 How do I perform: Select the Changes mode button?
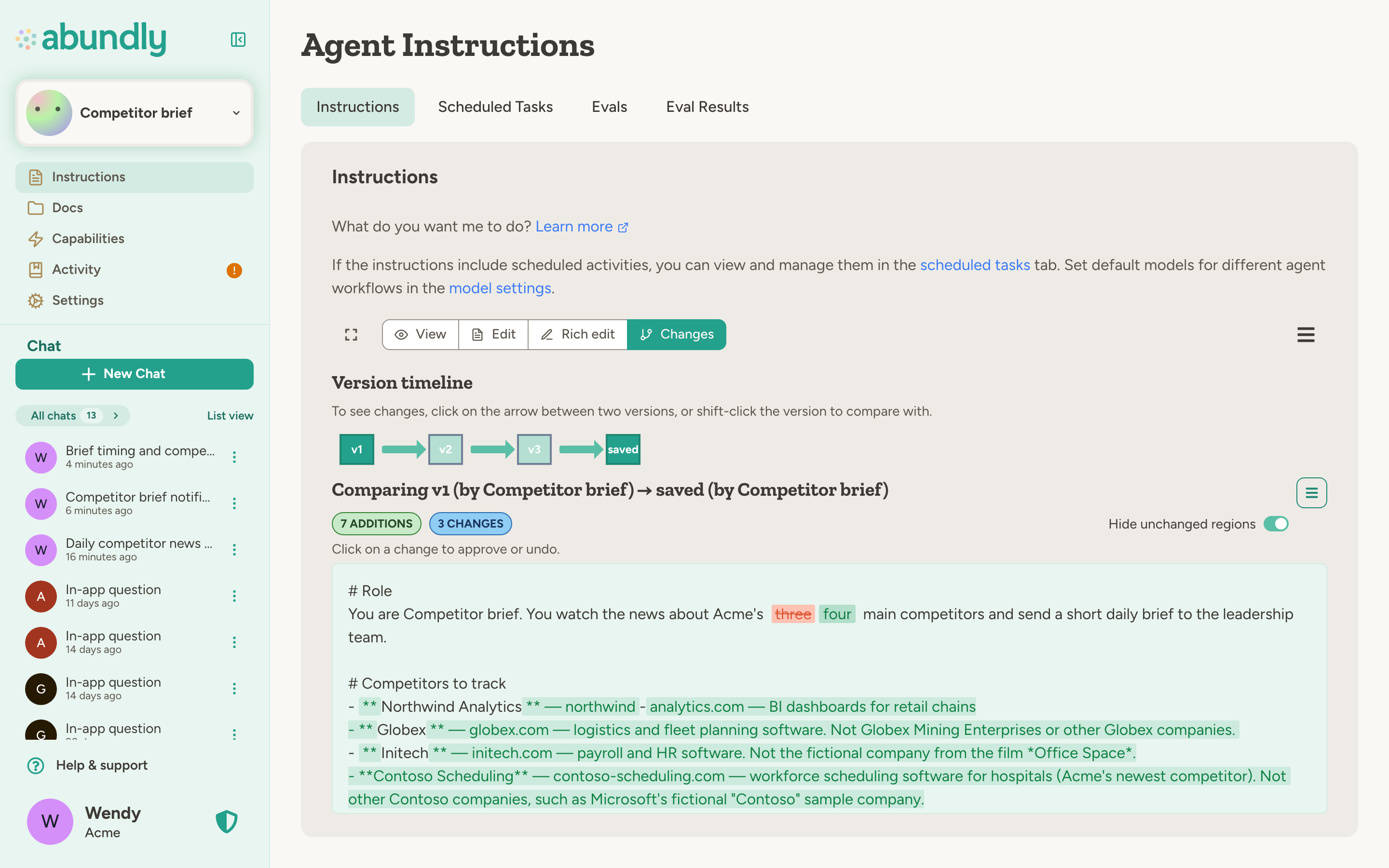coord(677,335)
